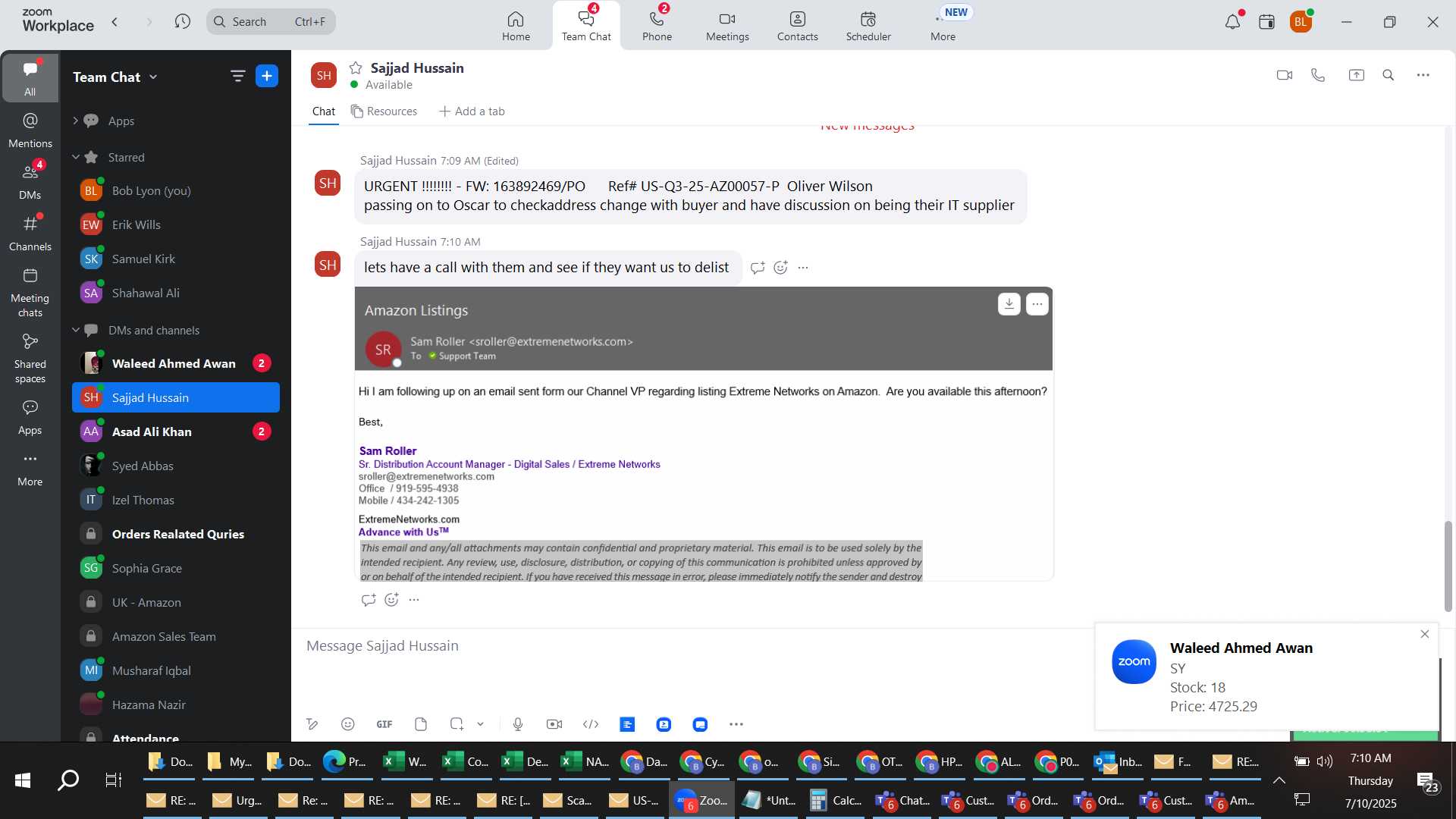
Task: Open the Waleed Ahmed Awan chat
Action: (x=176, y=363)
